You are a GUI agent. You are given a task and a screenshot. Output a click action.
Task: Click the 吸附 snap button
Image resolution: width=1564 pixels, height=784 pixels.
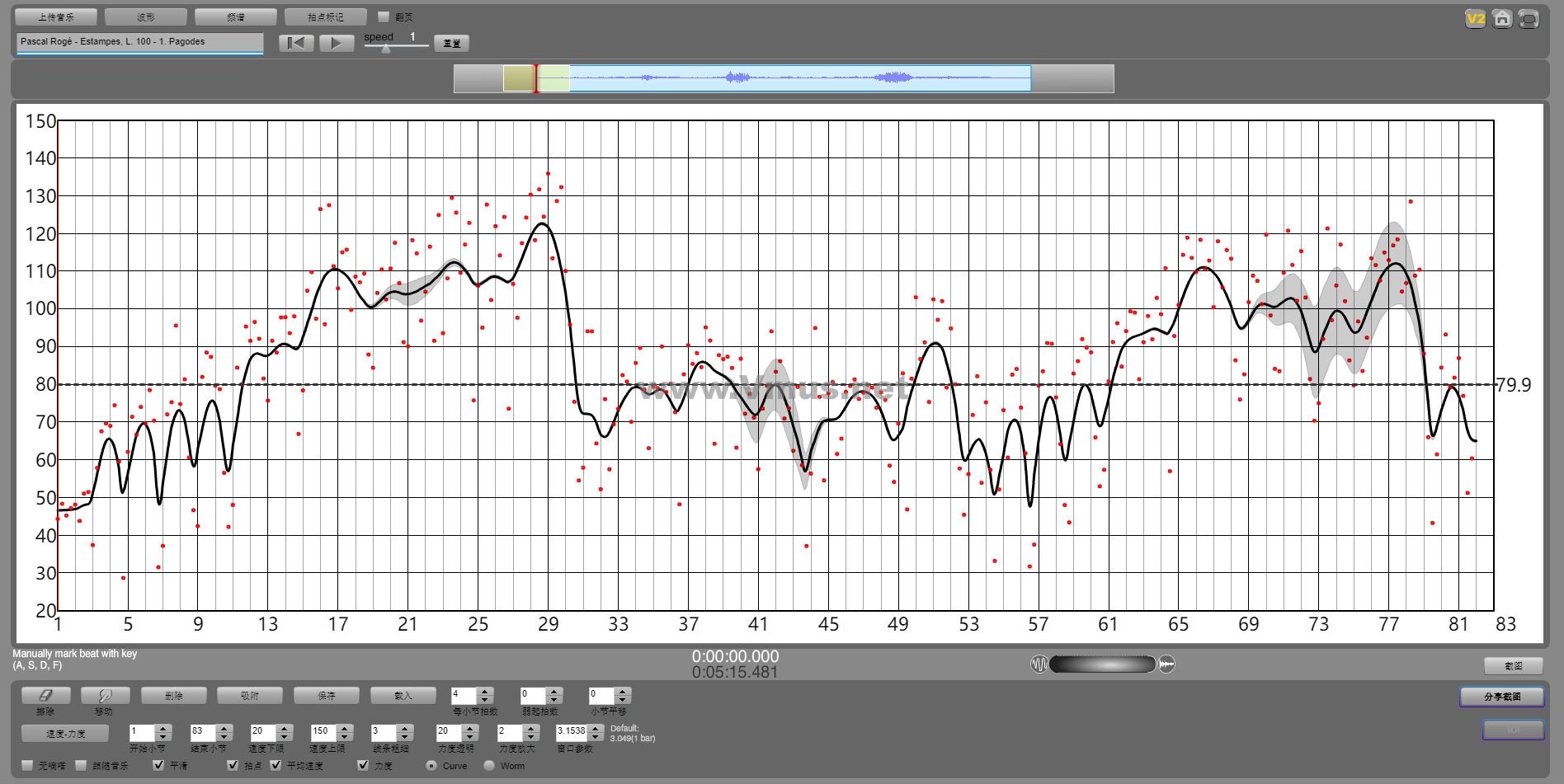click(x=250, y=696)
